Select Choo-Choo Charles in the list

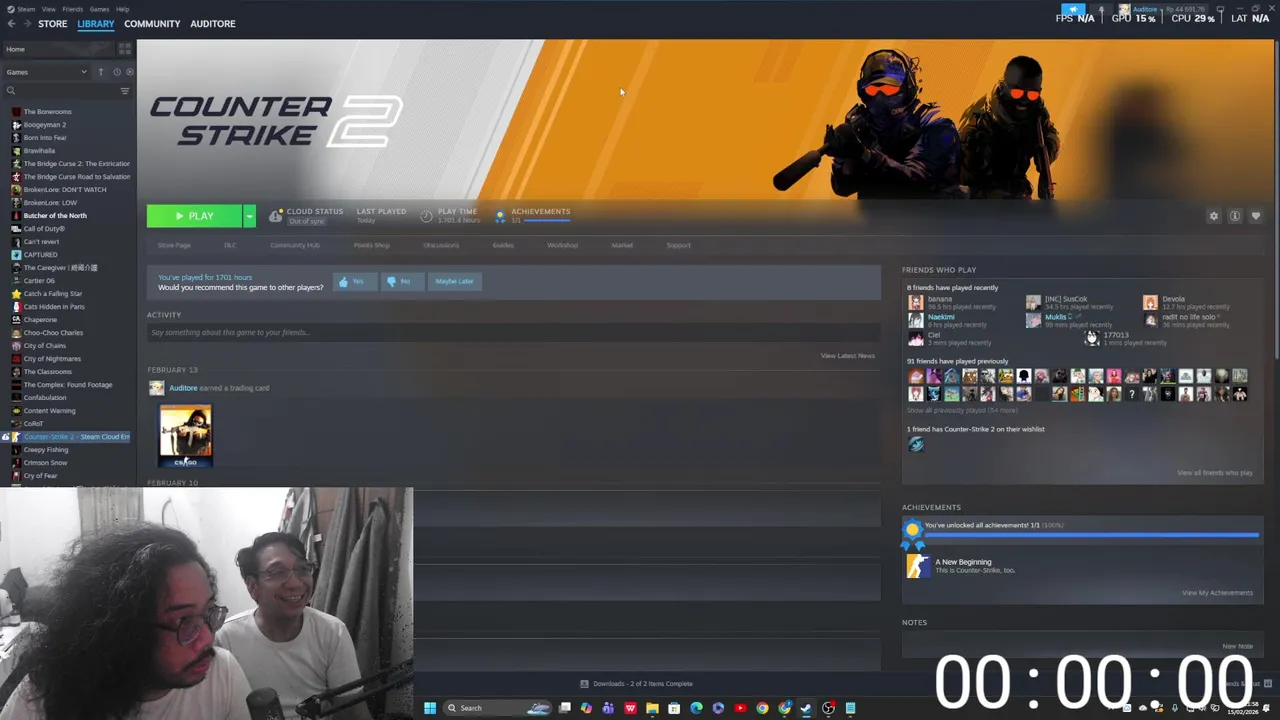(x=53, y=333)
